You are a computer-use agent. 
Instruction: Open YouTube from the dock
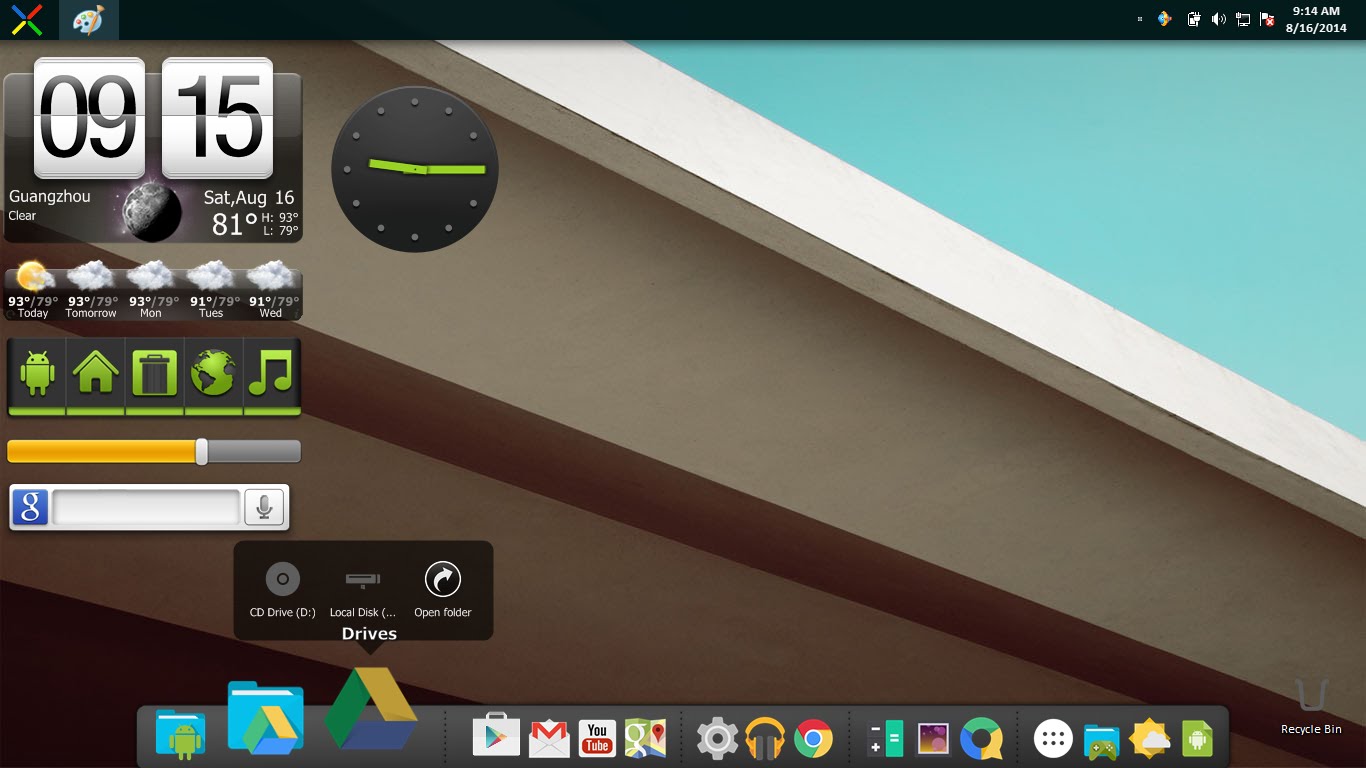(x=597, y=738)
